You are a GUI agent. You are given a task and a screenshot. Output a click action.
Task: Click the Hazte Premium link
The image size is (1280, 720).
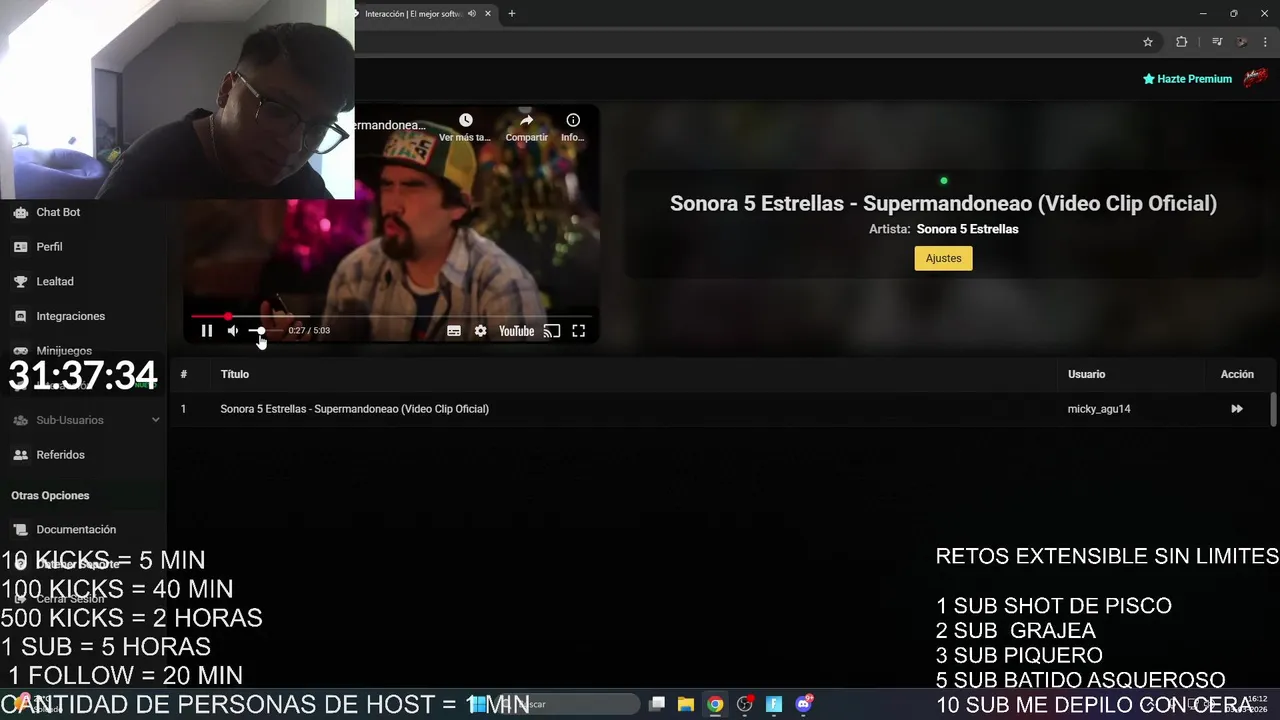click(1187, 79)
